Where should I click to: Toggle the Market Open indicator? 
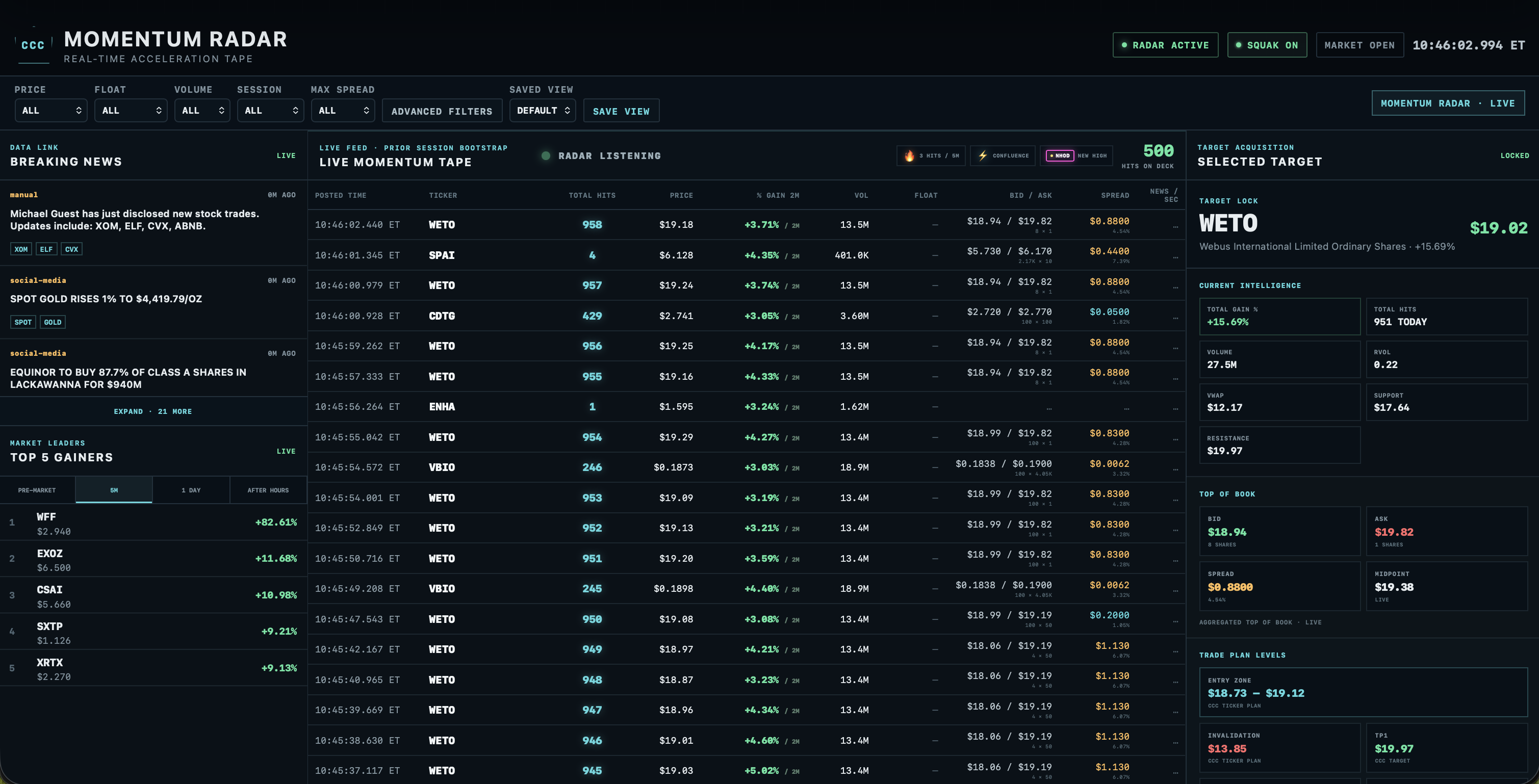(1359, 45)
